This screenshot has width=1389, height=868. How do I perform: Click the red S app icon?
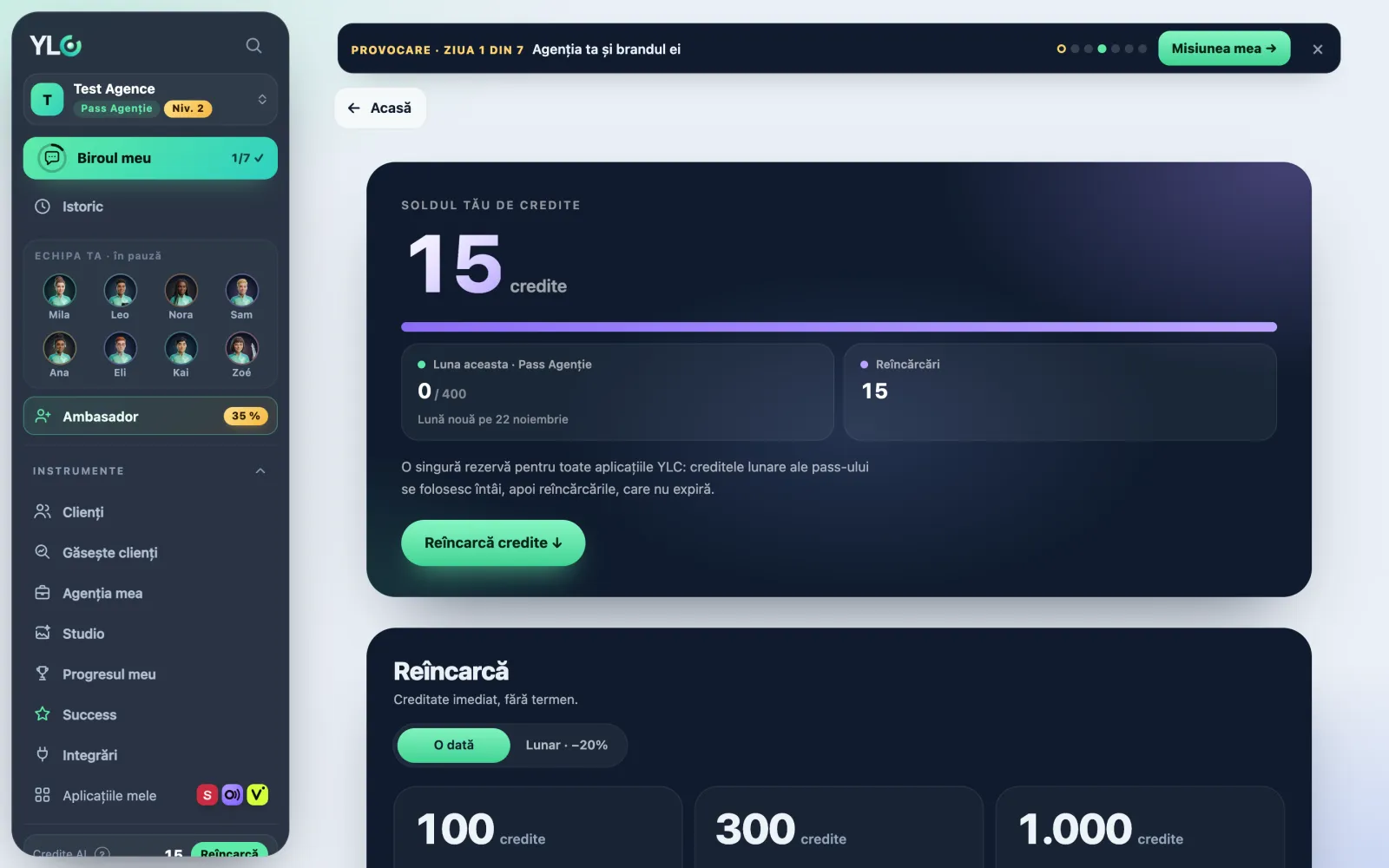coord(207,795)
